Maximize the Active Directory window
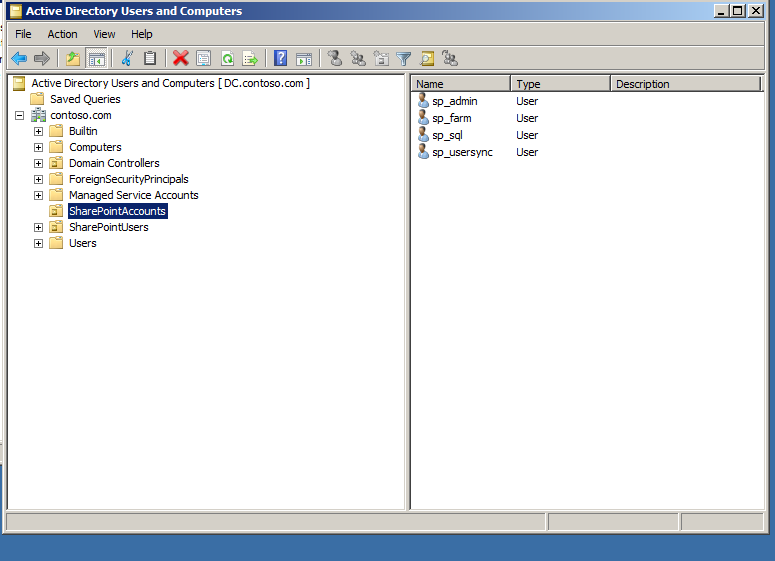 point(738,10)
